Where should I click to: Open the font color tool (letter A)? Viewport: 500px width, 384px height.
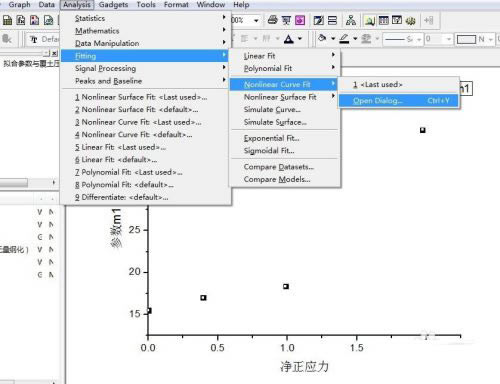coord(288,39)
